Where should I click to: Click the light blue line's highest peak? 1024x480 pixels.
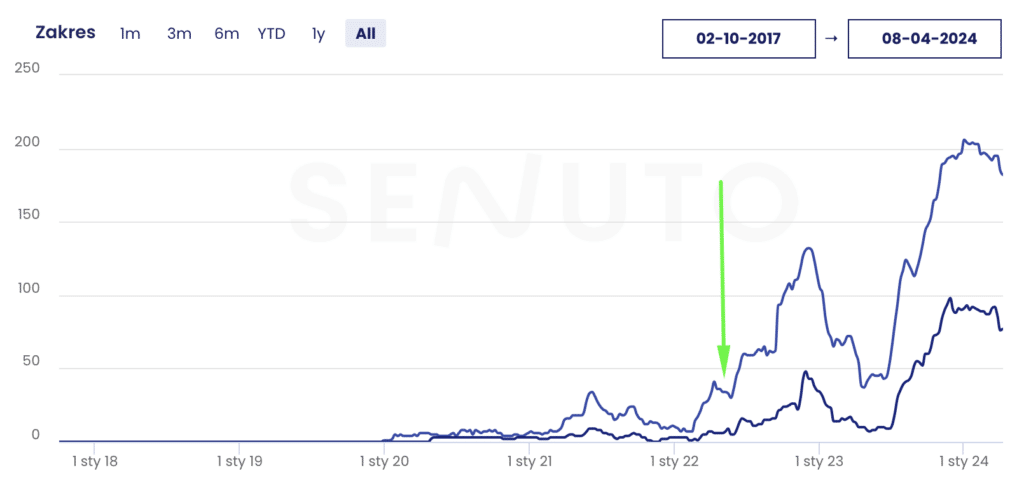964,140
